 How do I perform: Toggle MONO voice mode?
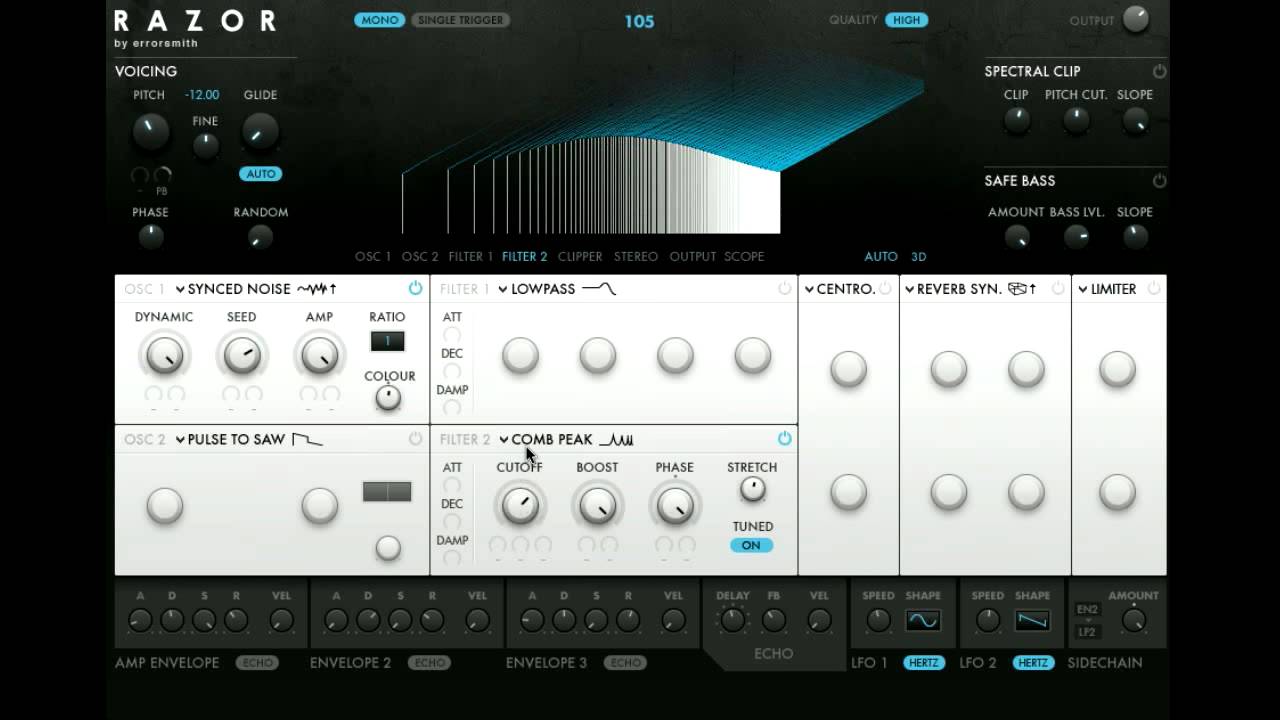380,20
